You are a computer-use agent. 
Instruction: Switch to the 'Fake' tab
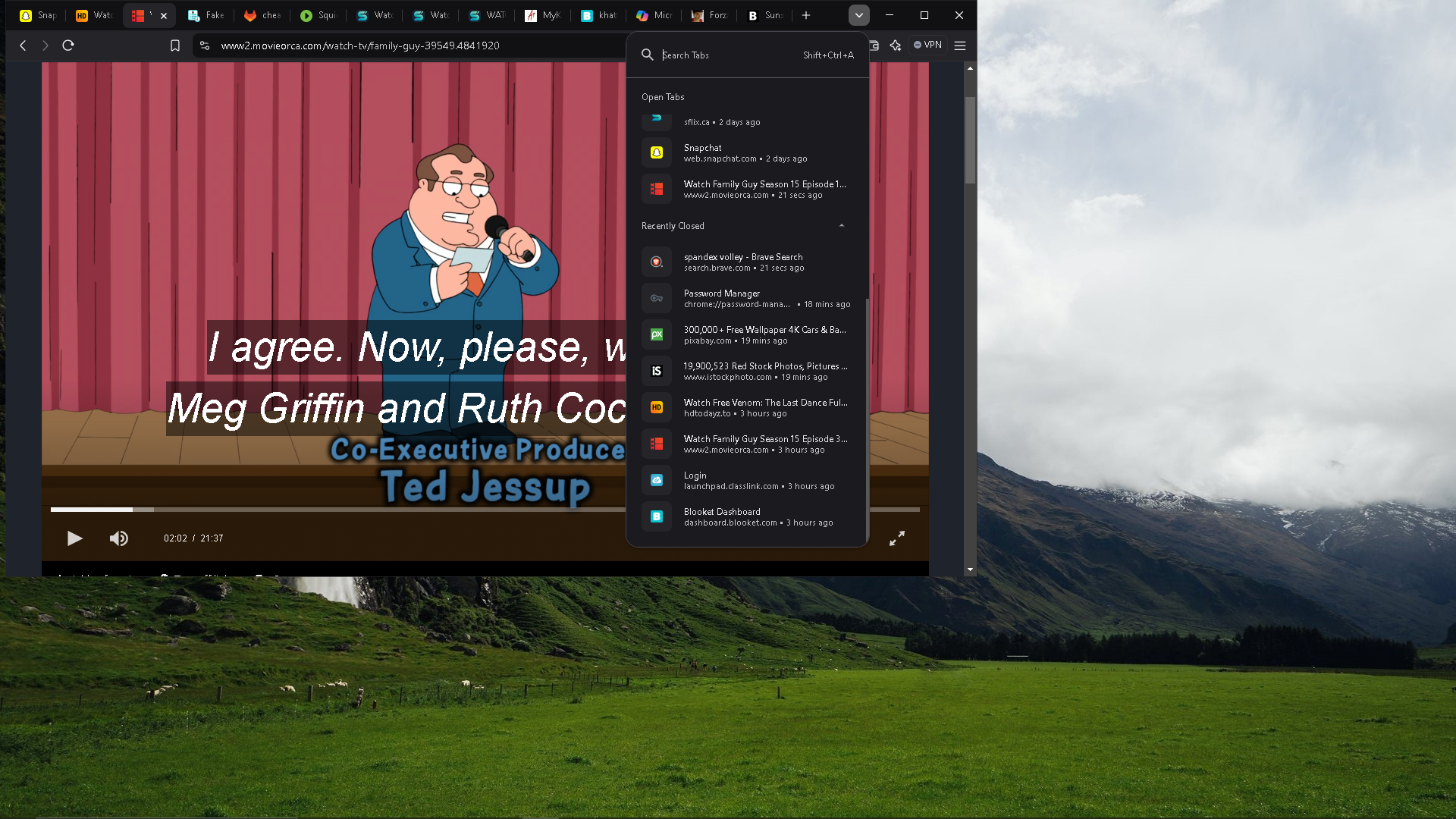click(206, 15)
